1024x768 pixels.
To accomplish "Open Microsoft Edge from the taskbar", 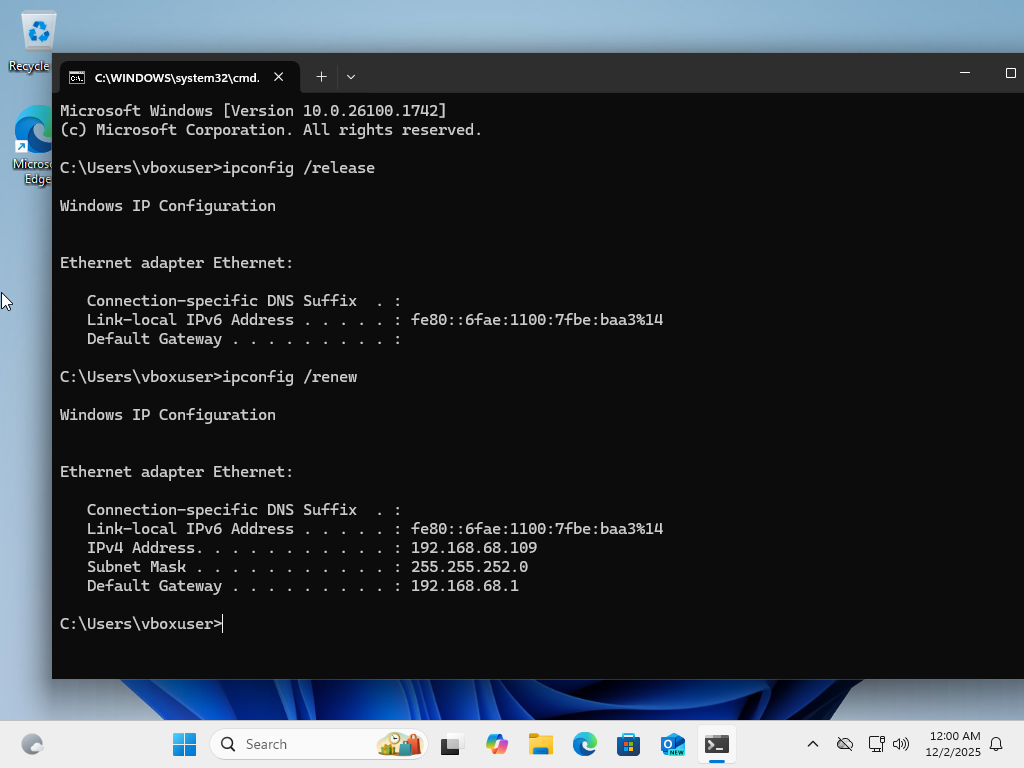I will (584, 744).
